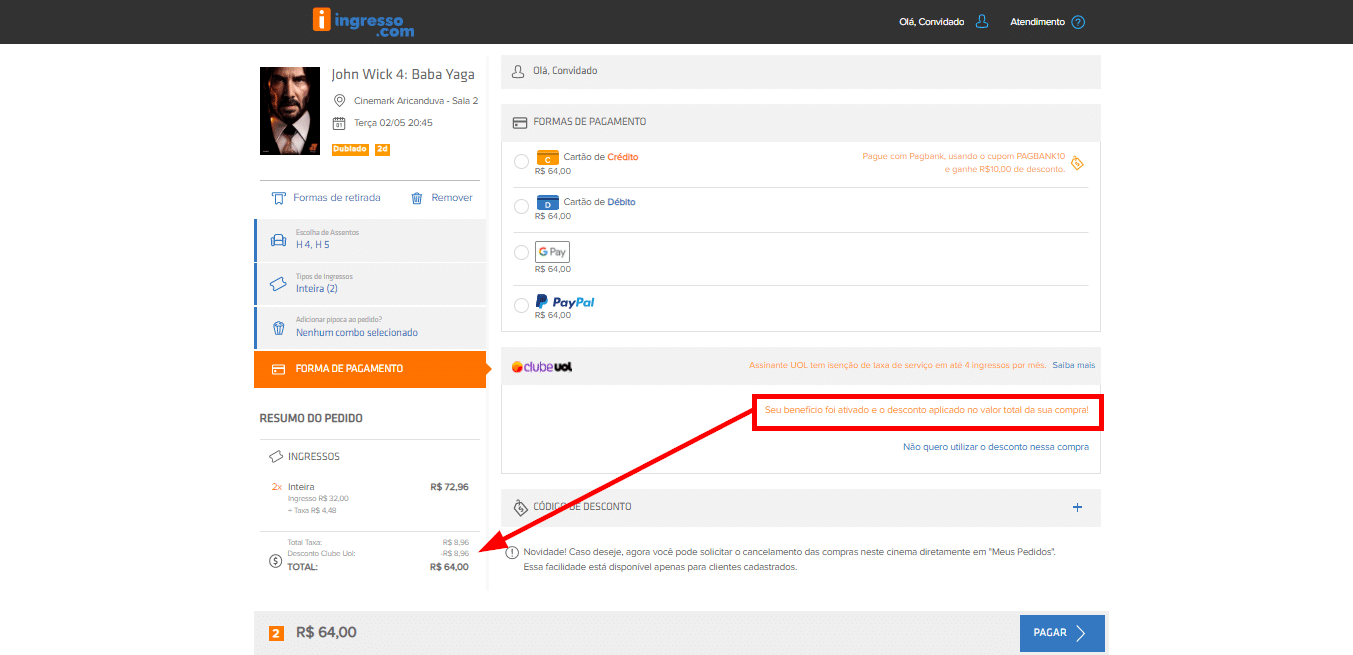1353x655 pixels.
Task: Click the Cinemark Aricanduva - Sala 2 text
Action: (x=416, y=100)
